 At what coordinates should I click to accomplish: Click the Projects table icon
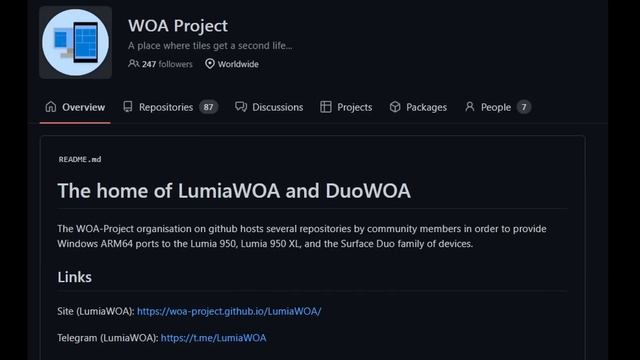click(326, 107)
